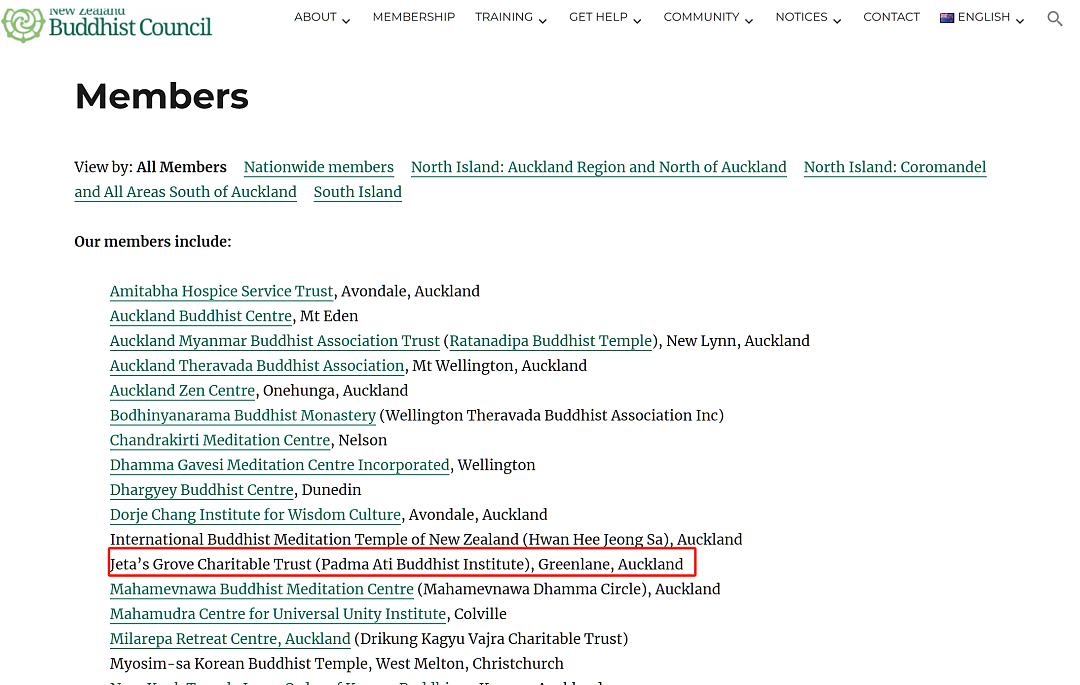Screen dimensions: 1080x685
Task: Open the English language dropdown chevron
Action: point(1020,21)
